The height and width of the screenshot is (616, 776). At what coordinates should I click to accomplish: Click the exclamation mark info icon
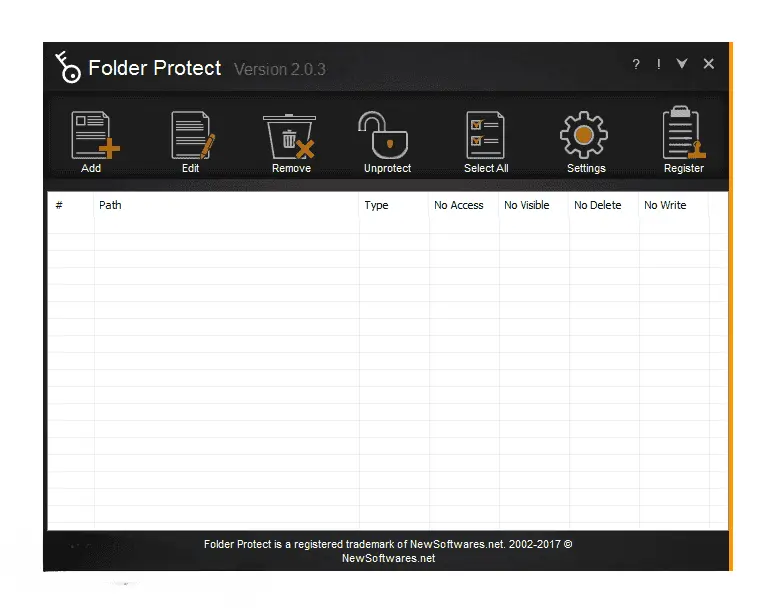[x=658, y=64]
